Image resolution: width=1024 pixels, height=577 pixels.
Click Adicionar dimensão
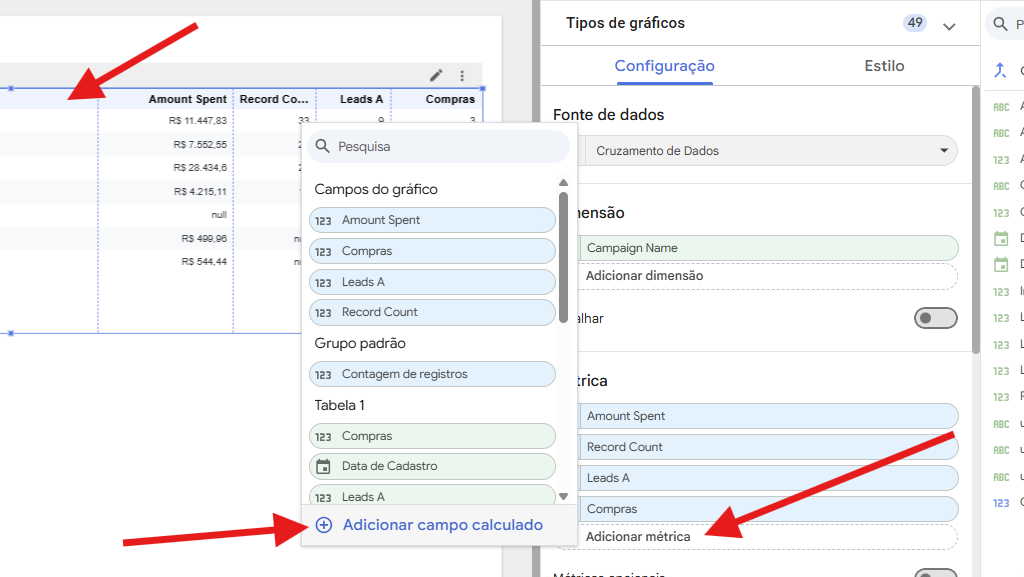[x=644, y=276]
